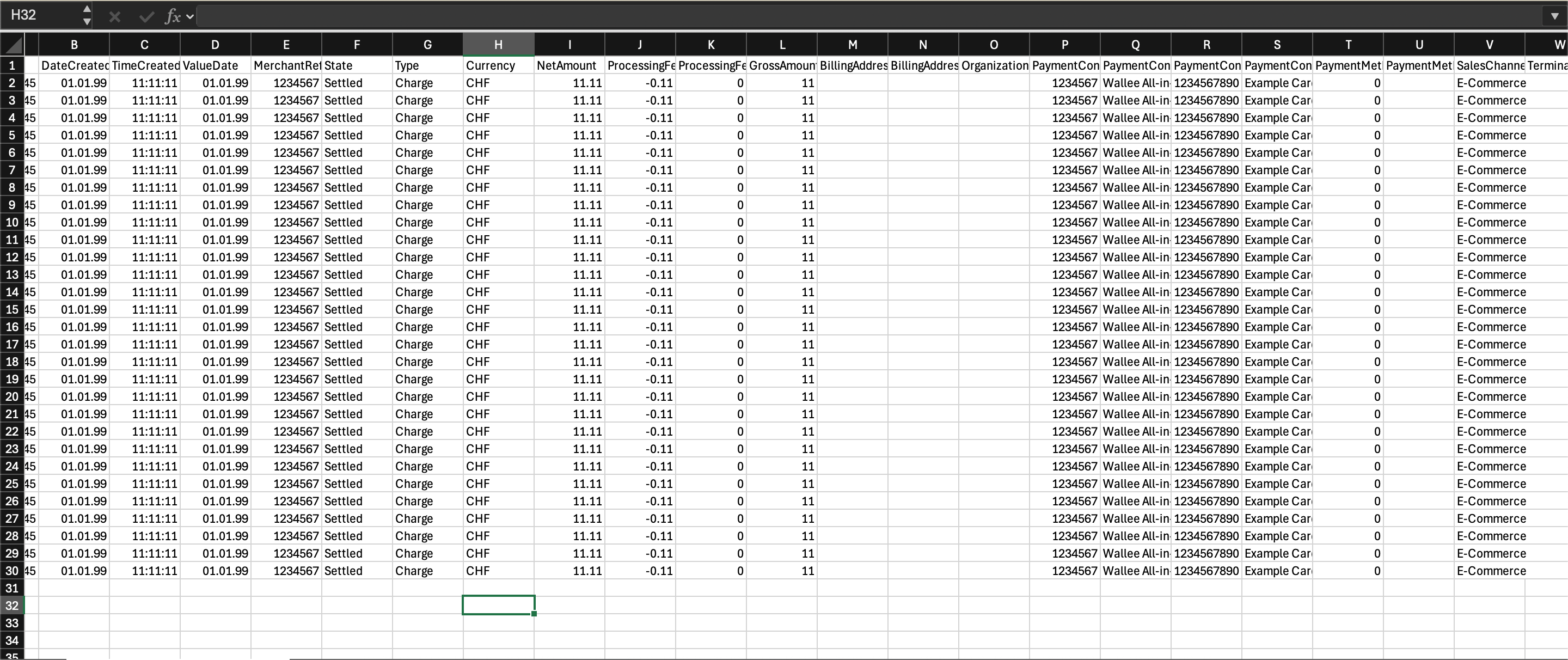This screenshot has width=1568, height=660.
Task: Click the SalesChannel header cell
Action: pyautogui.click(x=1490, y=65)
